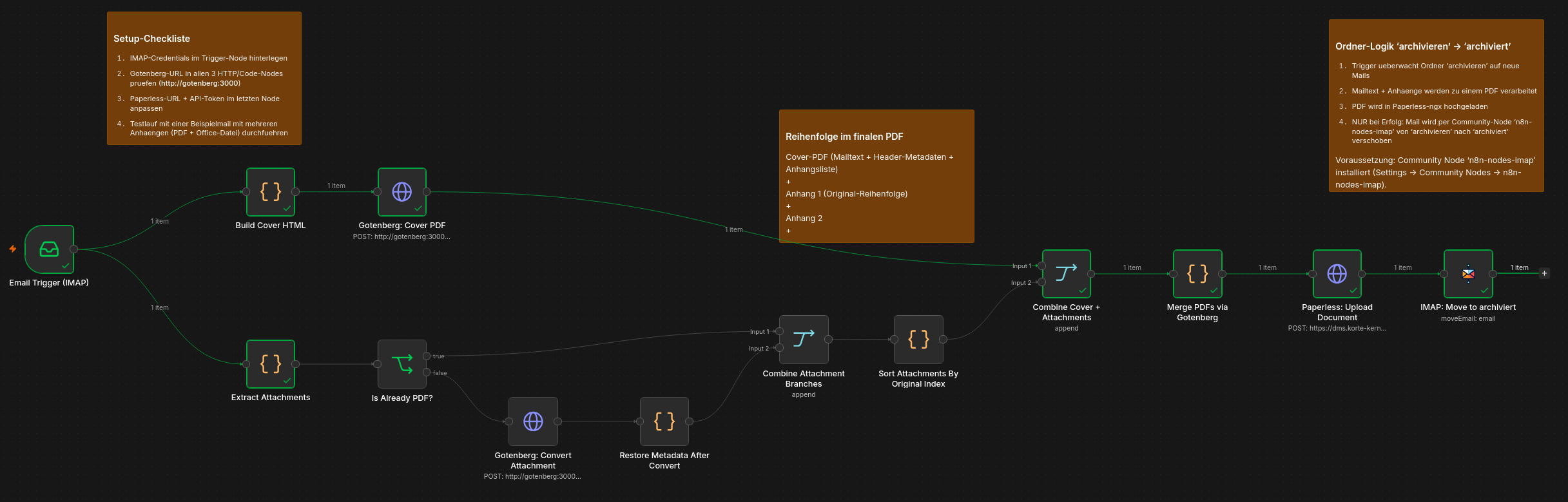Viewport: 1568px width, 502px height.
Task: Click the false output of Is Already PDF?
Action: point(427,372)
